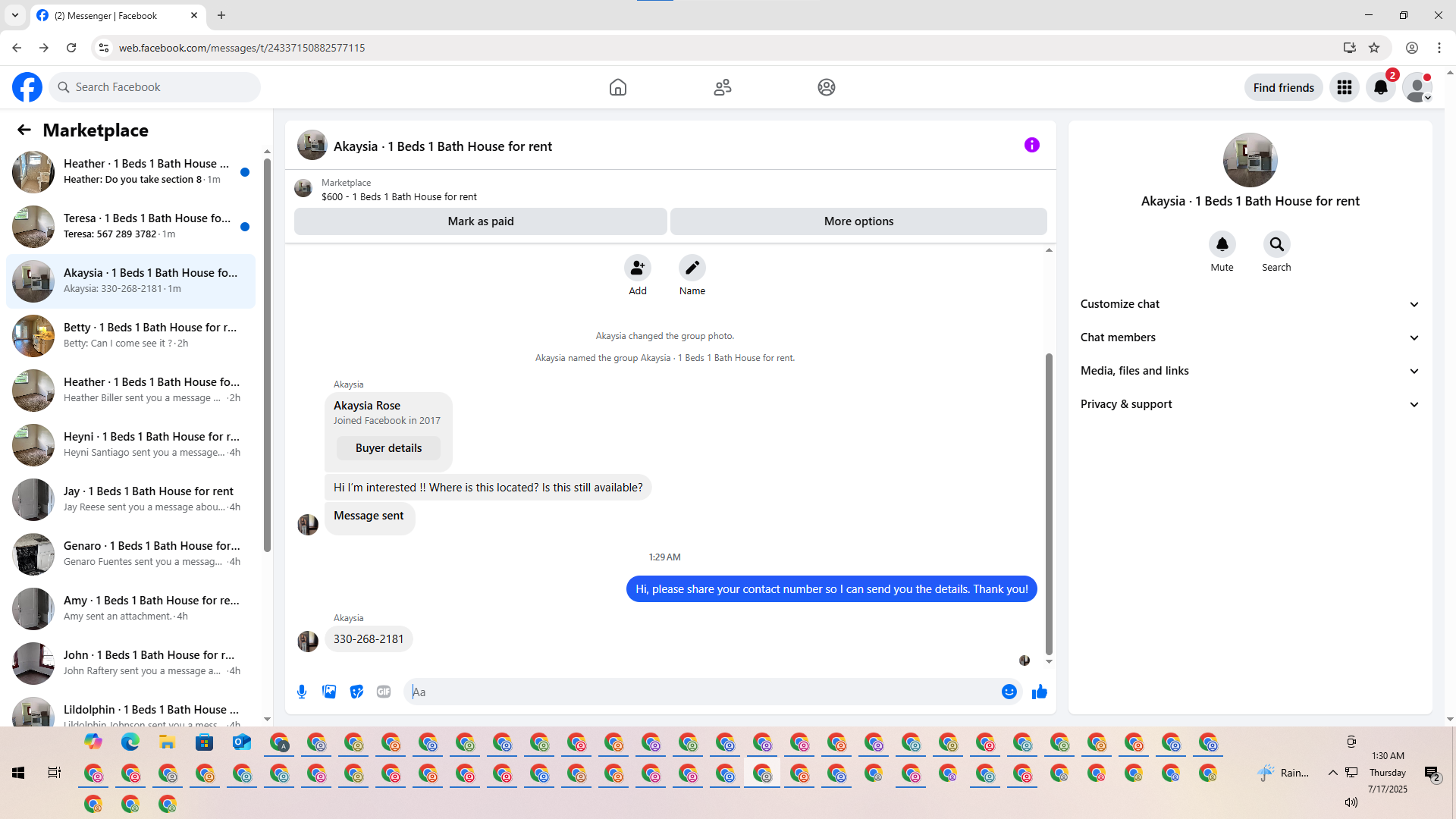The image size is (1456, 819).
Task: Open the taskbar clock and date
Action: 1388,773
